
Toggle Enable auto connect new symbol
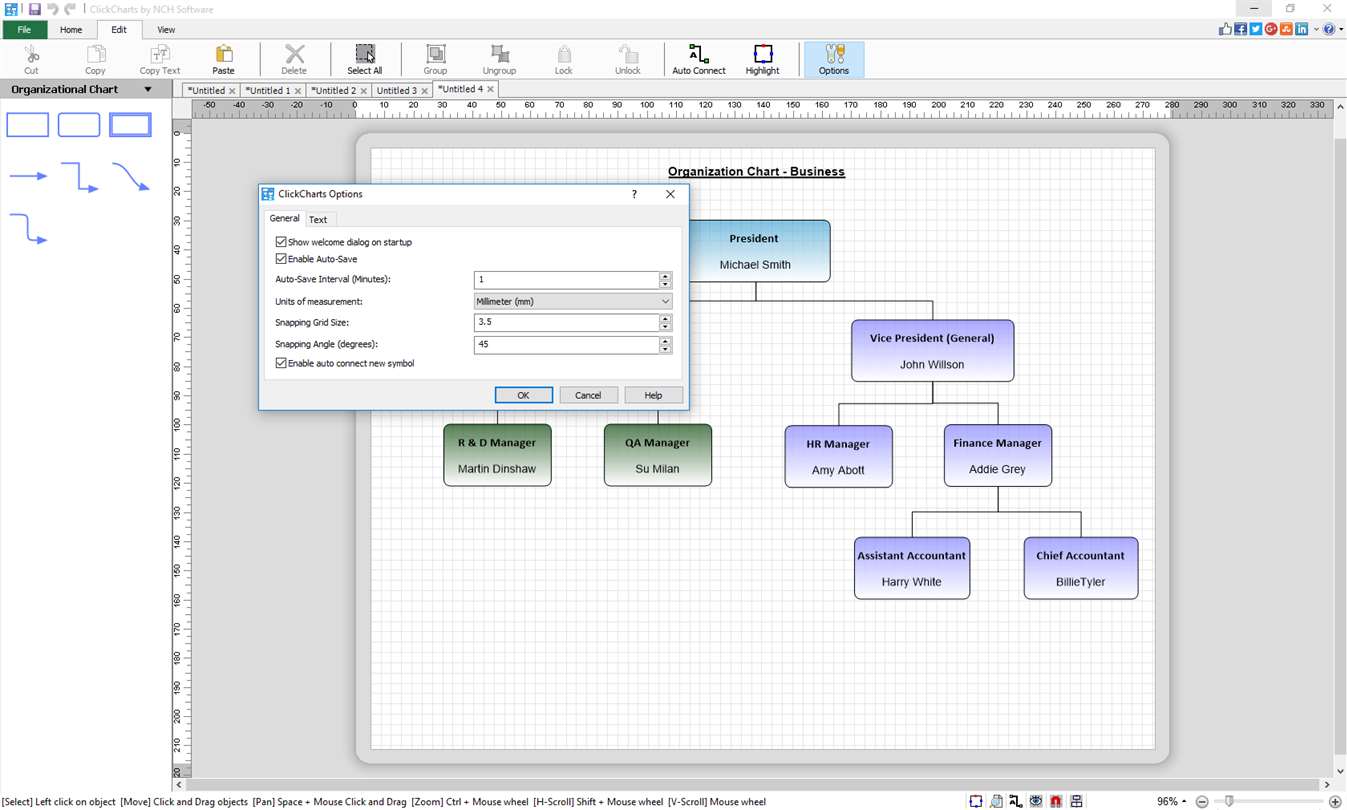click(x=281, y=363)
